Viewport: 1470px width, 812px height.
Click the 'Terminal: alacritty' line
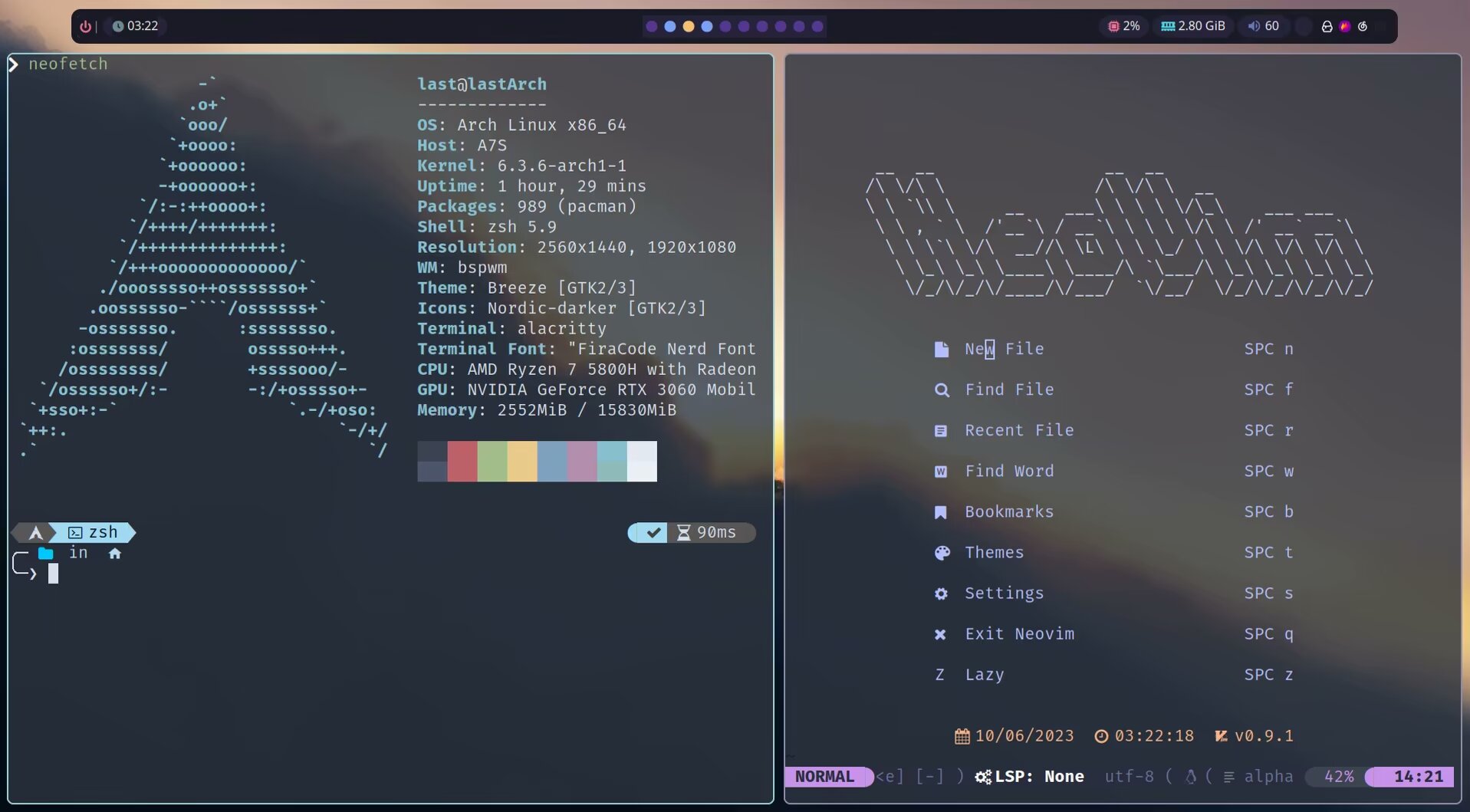coord(511,329)
